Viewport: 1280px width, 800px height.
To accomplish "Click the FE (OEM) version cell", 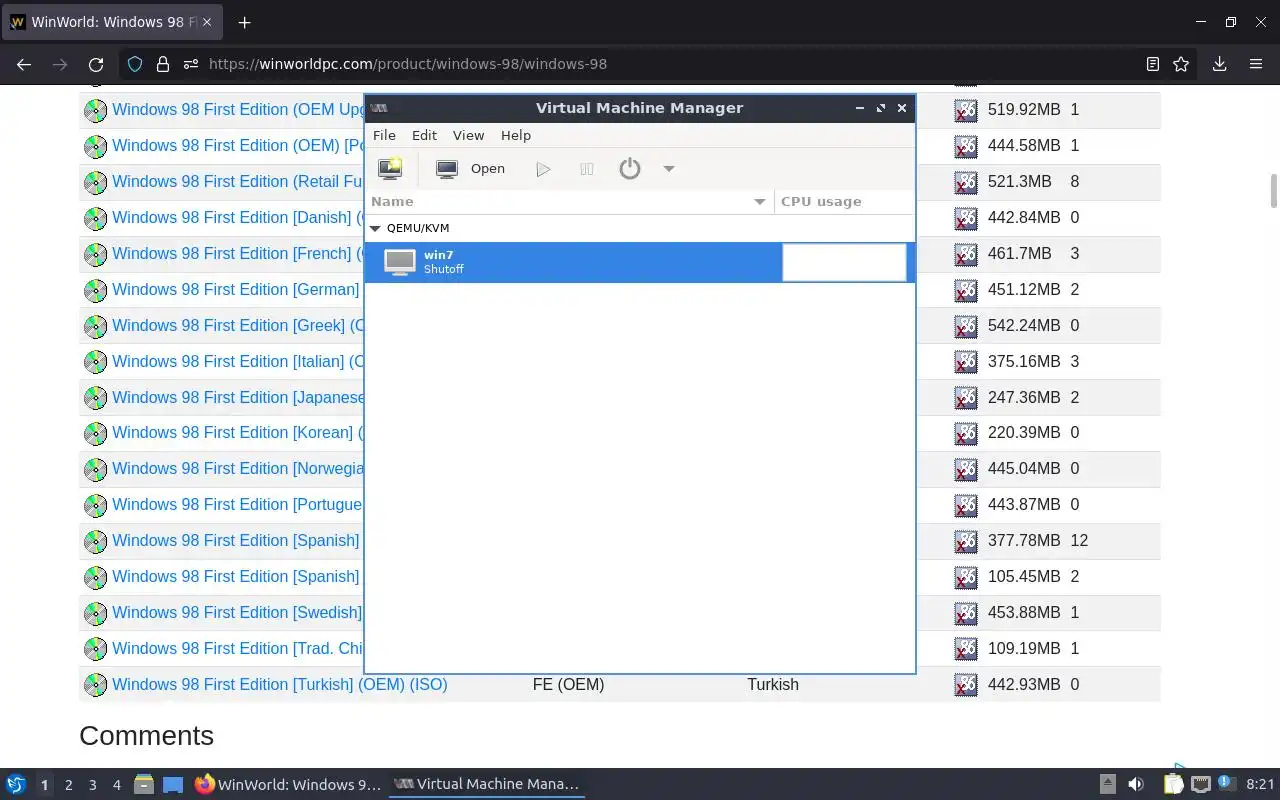I will 568,685.
